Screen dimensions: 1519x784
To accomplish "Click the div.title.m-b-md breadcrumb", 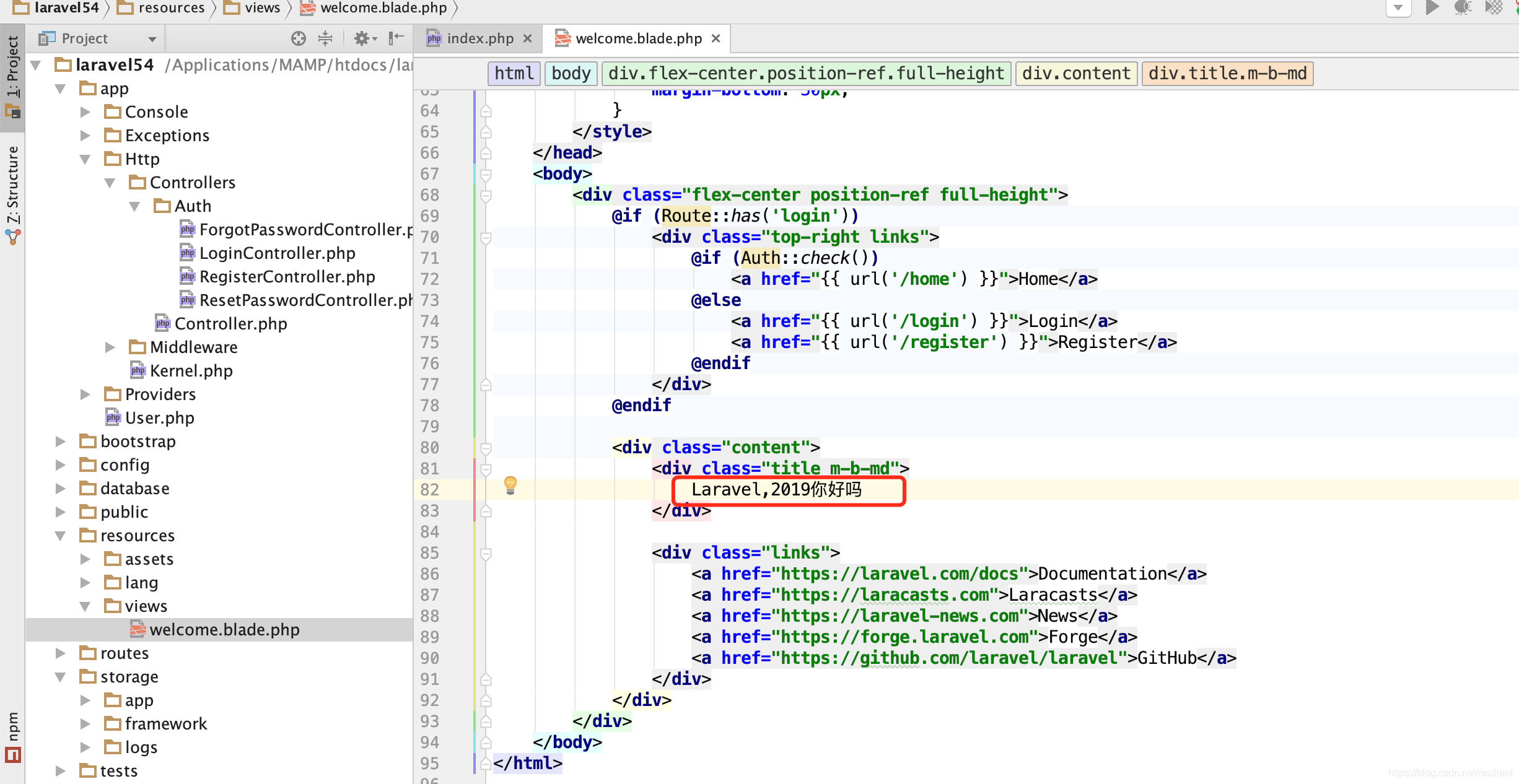I will click(x=1227, y=74).
